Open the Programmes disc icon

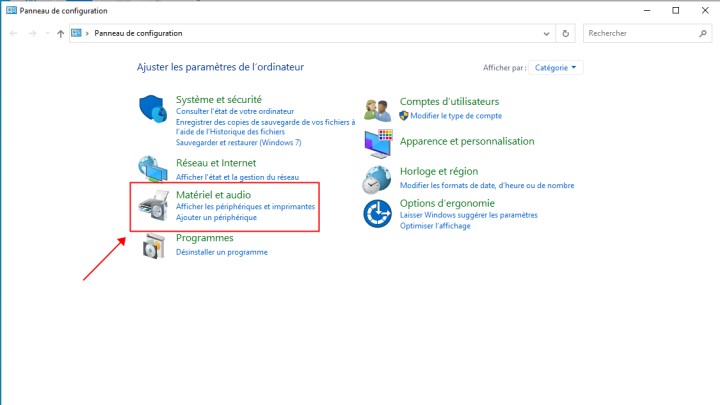[154, 246]
